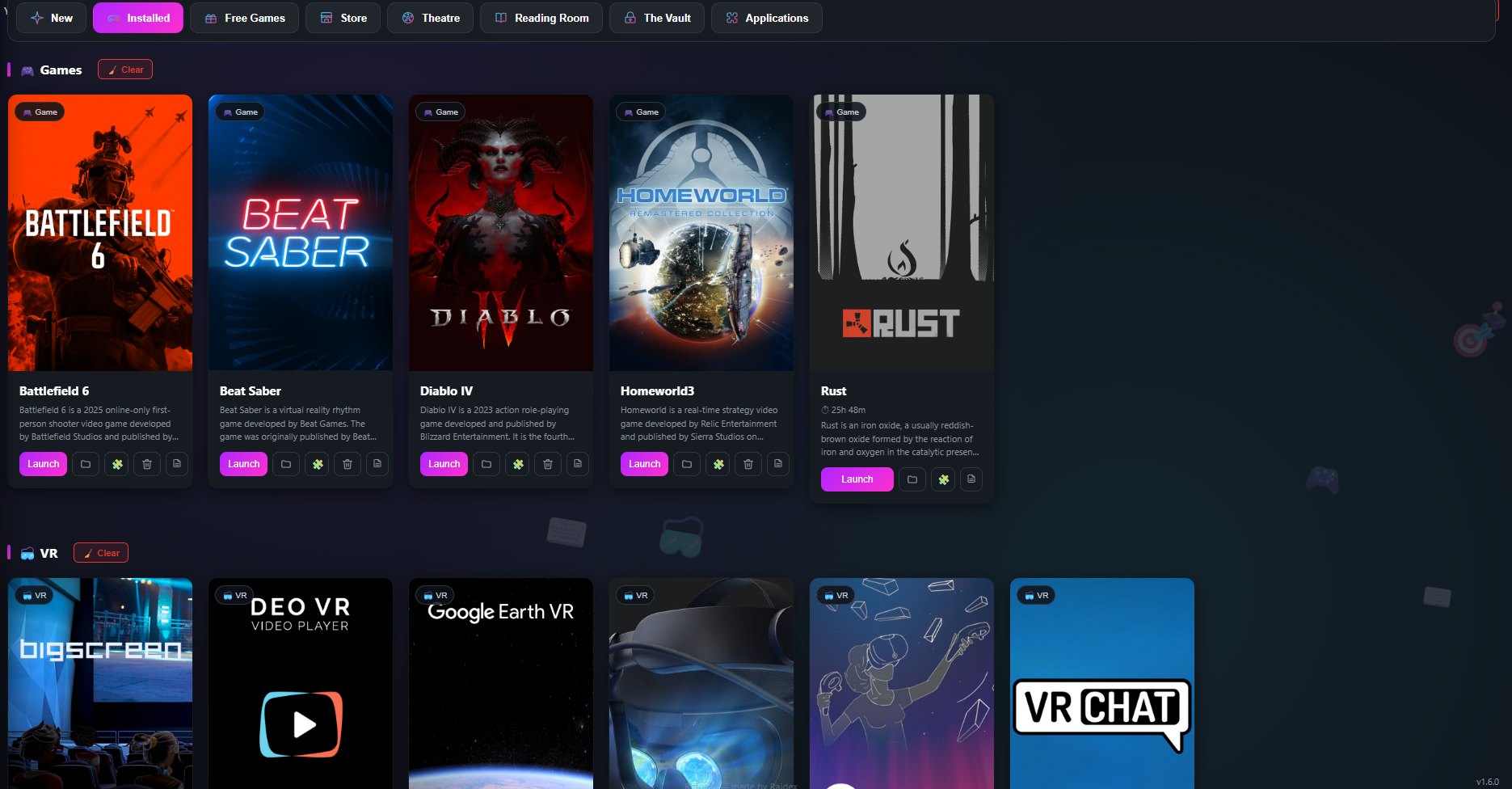Open the folder icon for Beat Saber

pyautogui.click(x=286, y=464)
